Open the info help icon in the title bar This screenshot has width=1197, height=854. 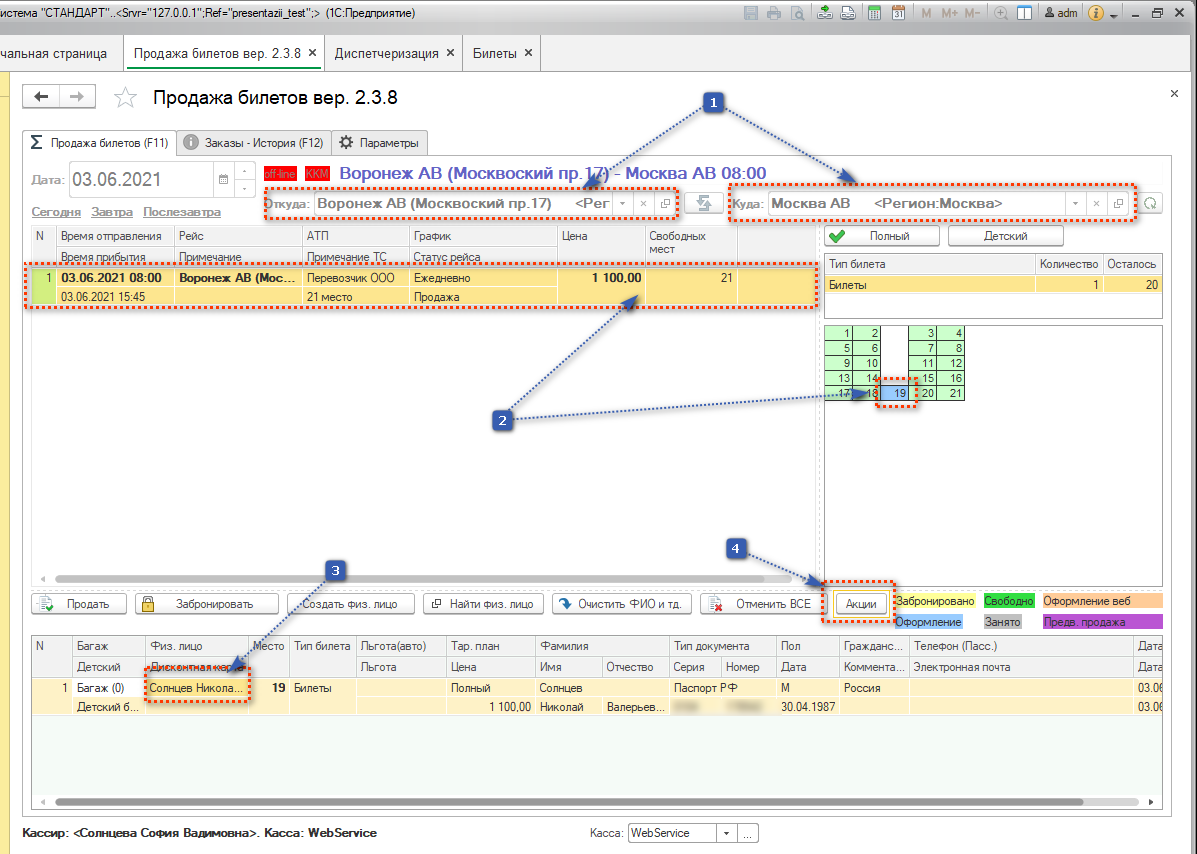pyautogui.click(x=1096, y=13)
